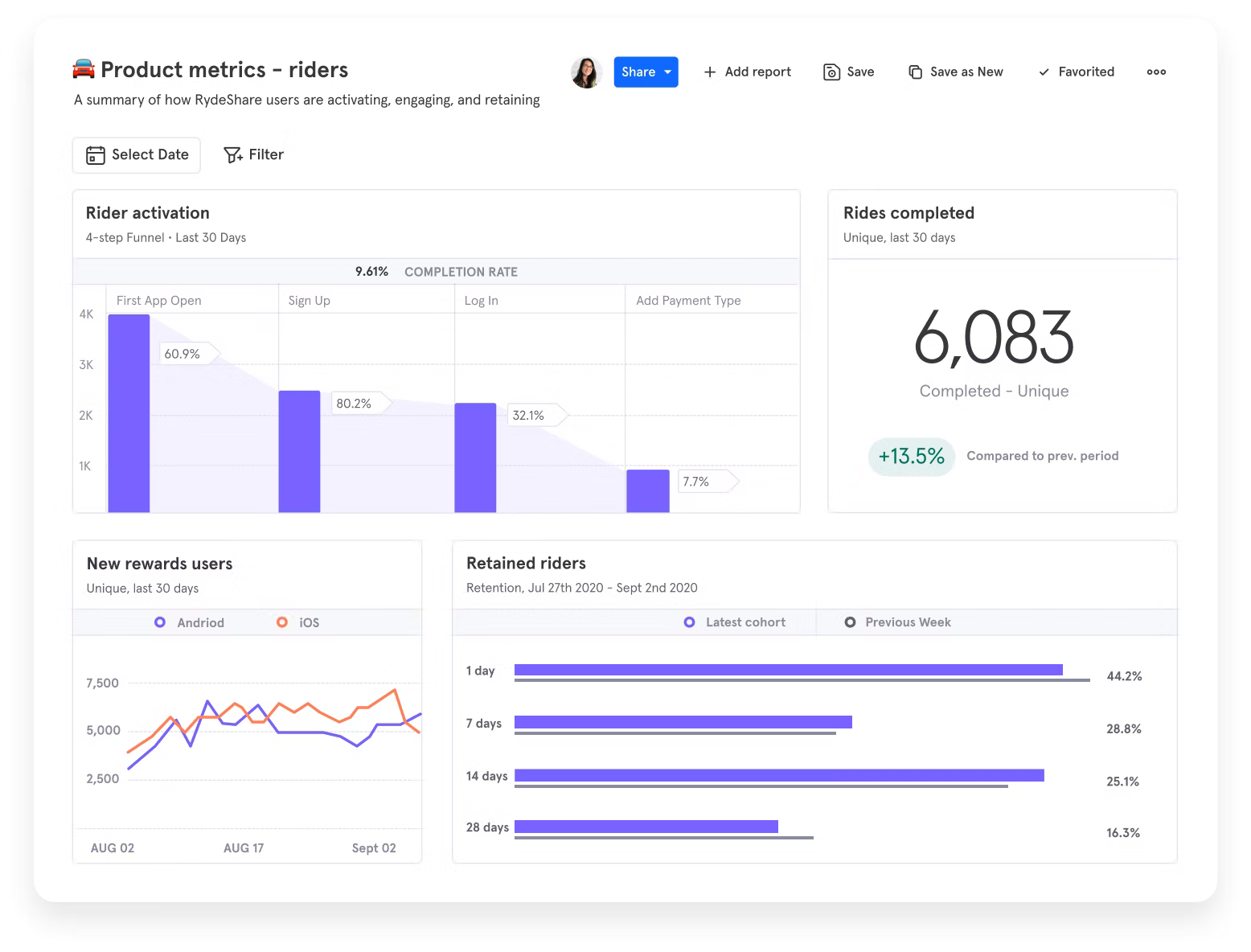
Task: Toggle the Andriod series in New rewards users
Action: click(190, 622)
